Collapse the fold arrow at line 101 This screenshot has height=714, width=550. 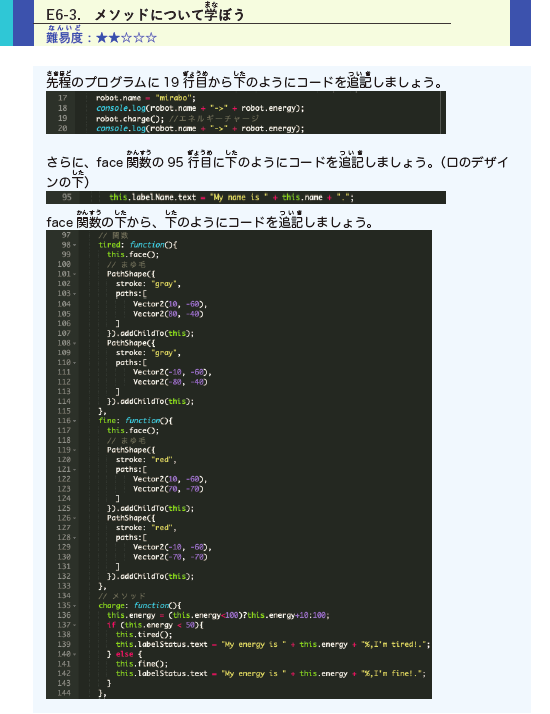click(75, 274)
